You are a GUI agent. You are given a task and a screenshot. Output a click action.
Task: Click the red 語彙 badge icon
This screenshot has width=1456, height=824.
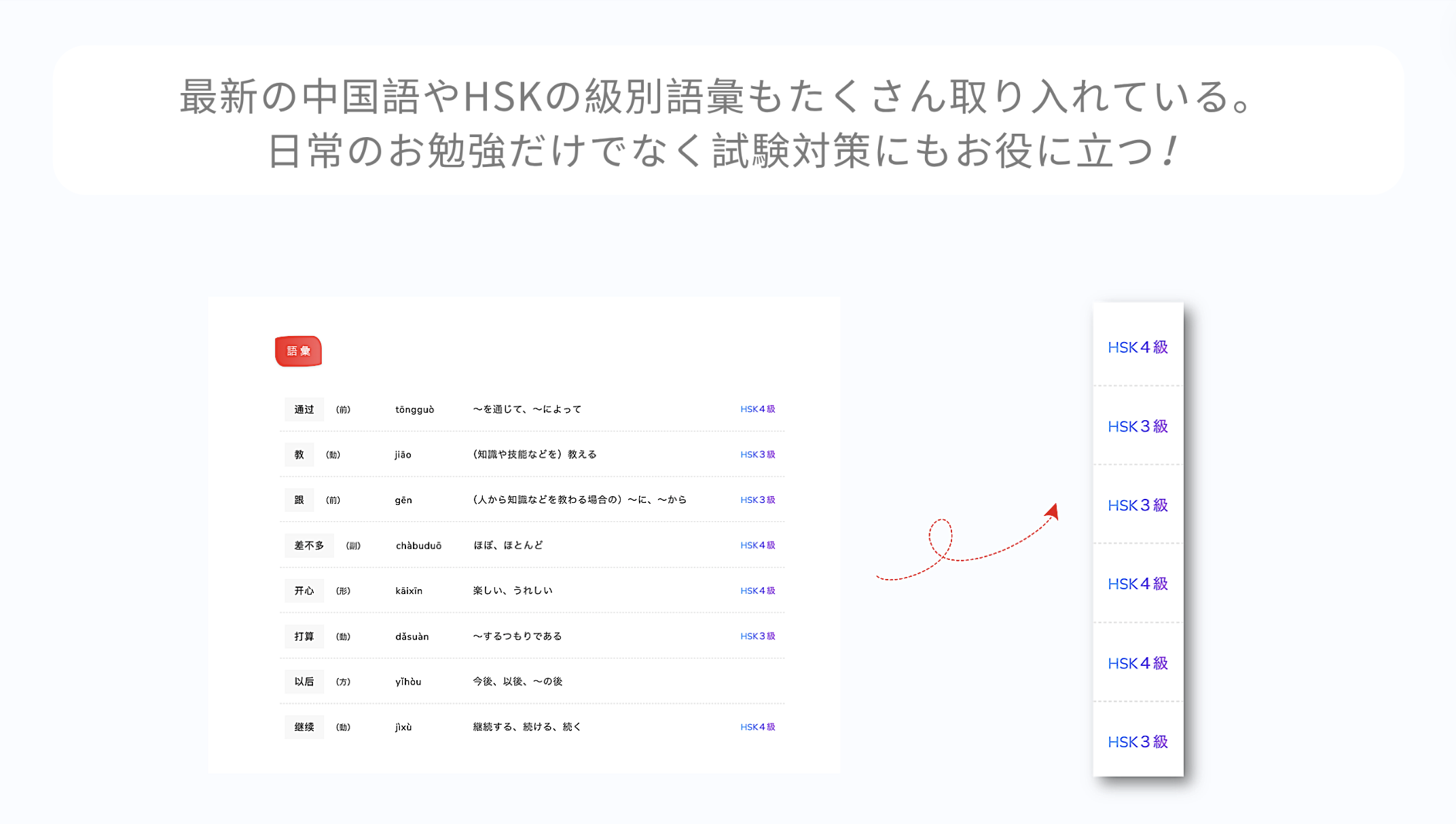[298, 351]
